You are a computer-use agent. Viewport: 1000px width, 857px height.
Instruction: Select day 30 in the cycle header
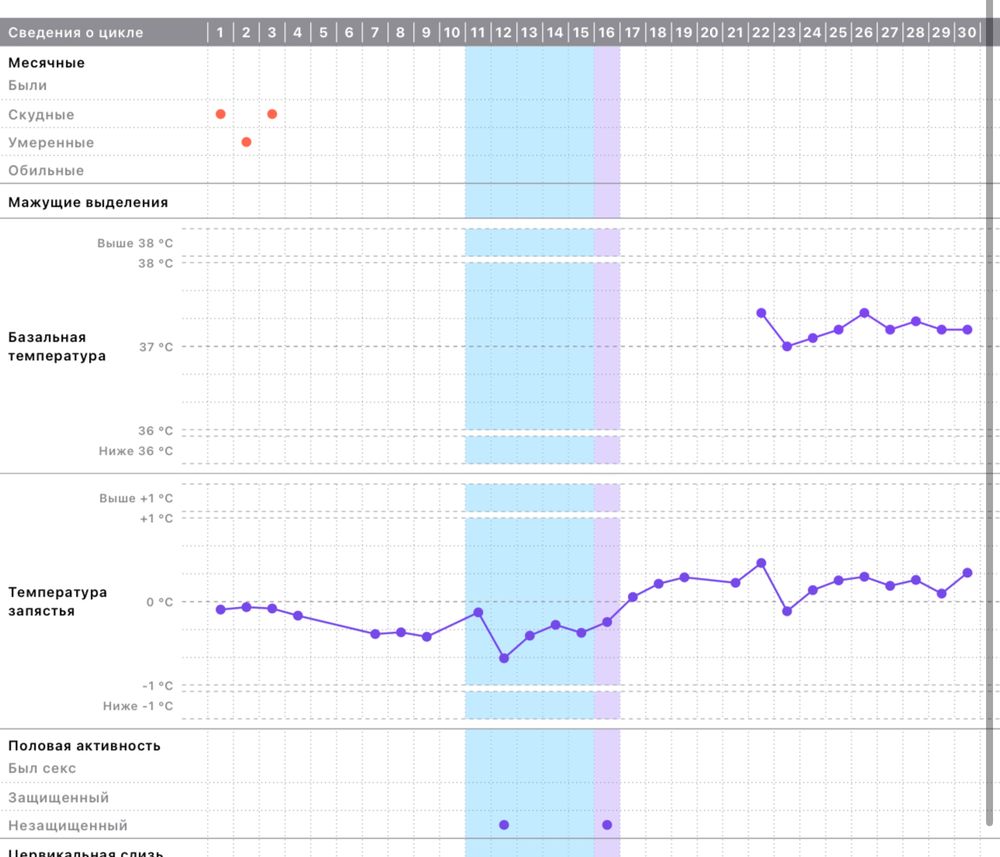[967, 33]
